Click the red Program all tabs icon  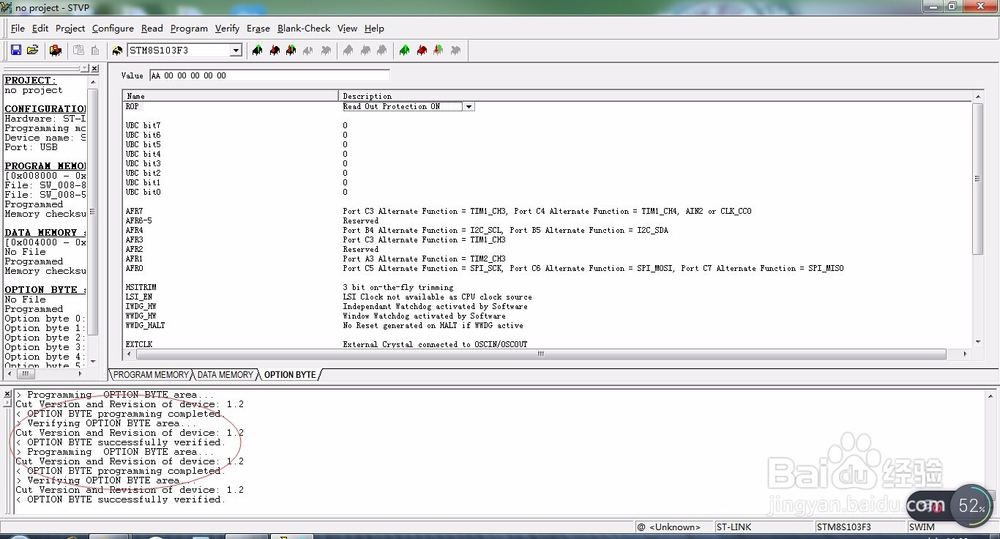click(422, 50)
